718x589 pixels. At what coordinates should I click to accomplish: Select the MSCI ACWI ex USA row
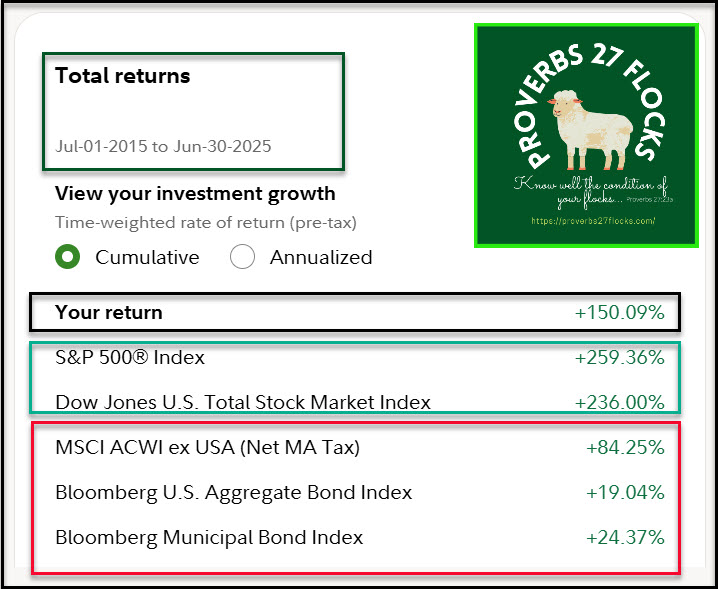coord(207,447)
